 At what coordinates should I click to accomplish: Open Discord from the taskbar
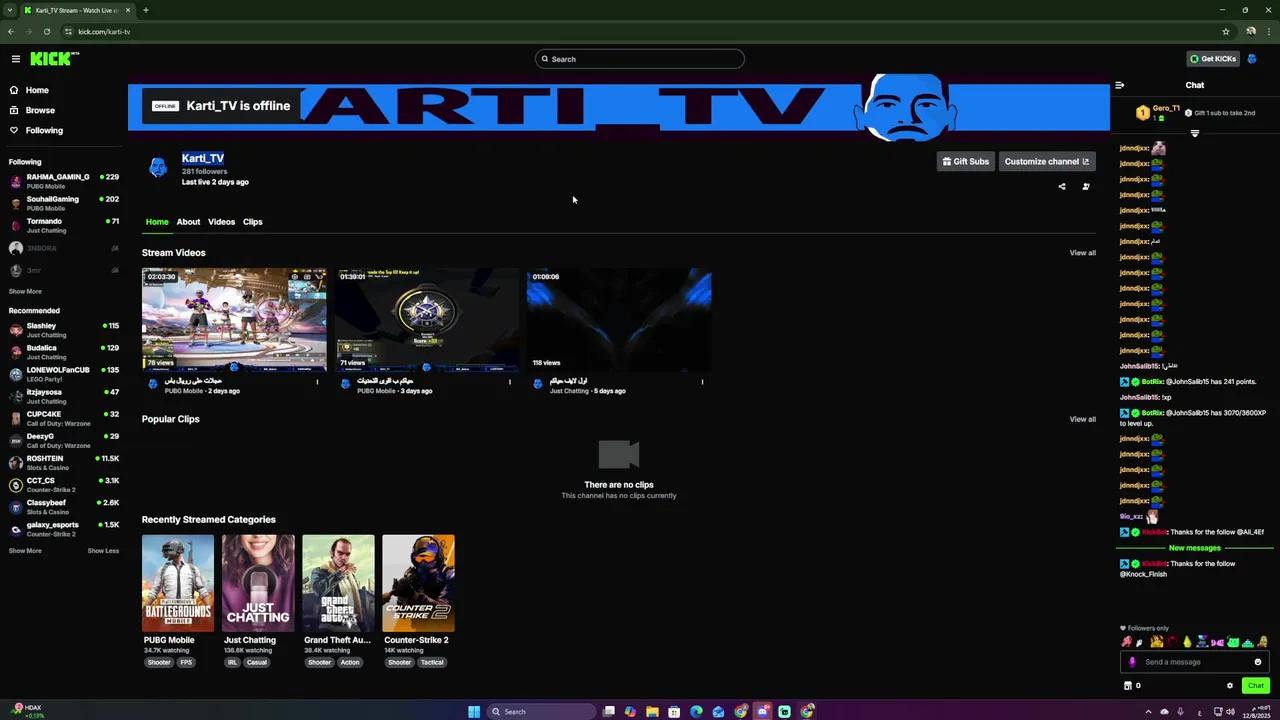[x=763, y=712]
